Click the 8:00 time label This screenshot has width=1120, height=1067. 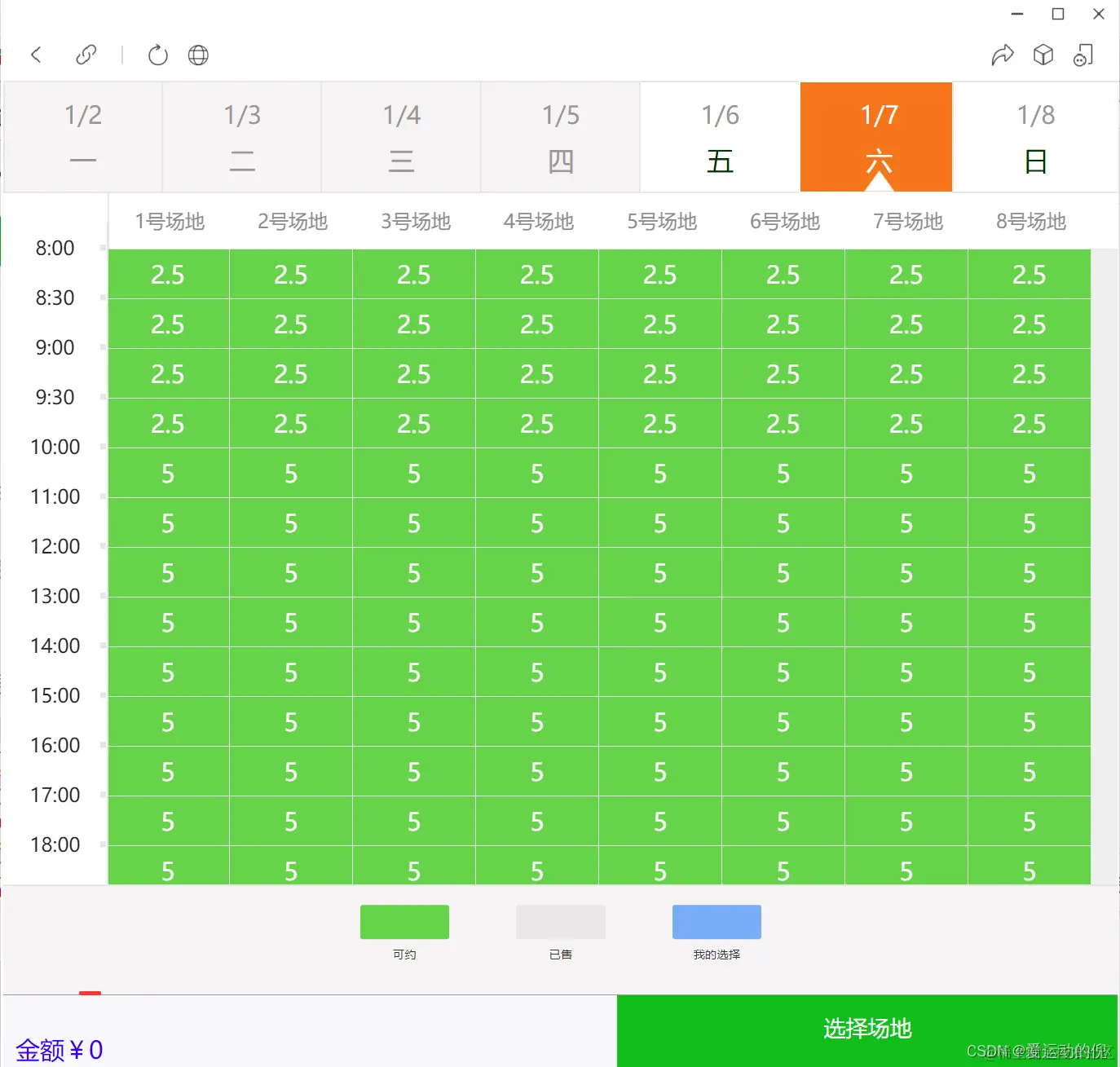click(55, 248)
